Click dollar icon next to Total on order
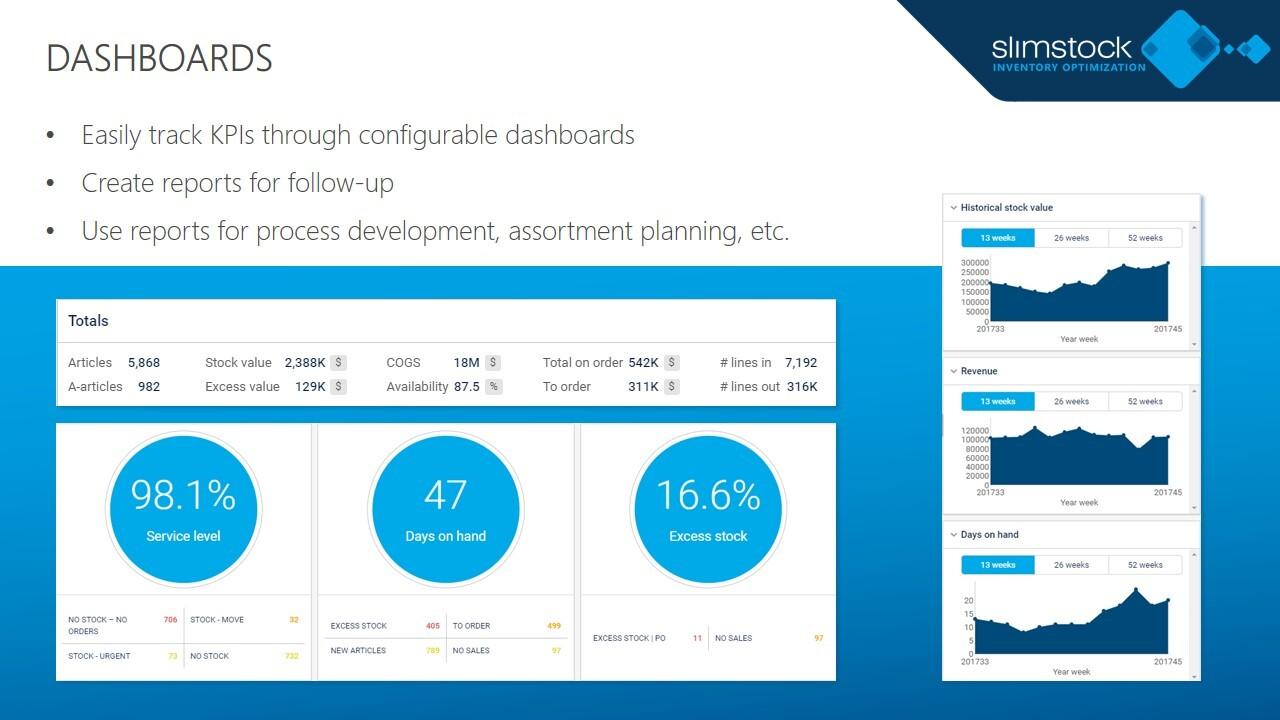Viewport: 1280px width, 720px height. tap(672, 363)
